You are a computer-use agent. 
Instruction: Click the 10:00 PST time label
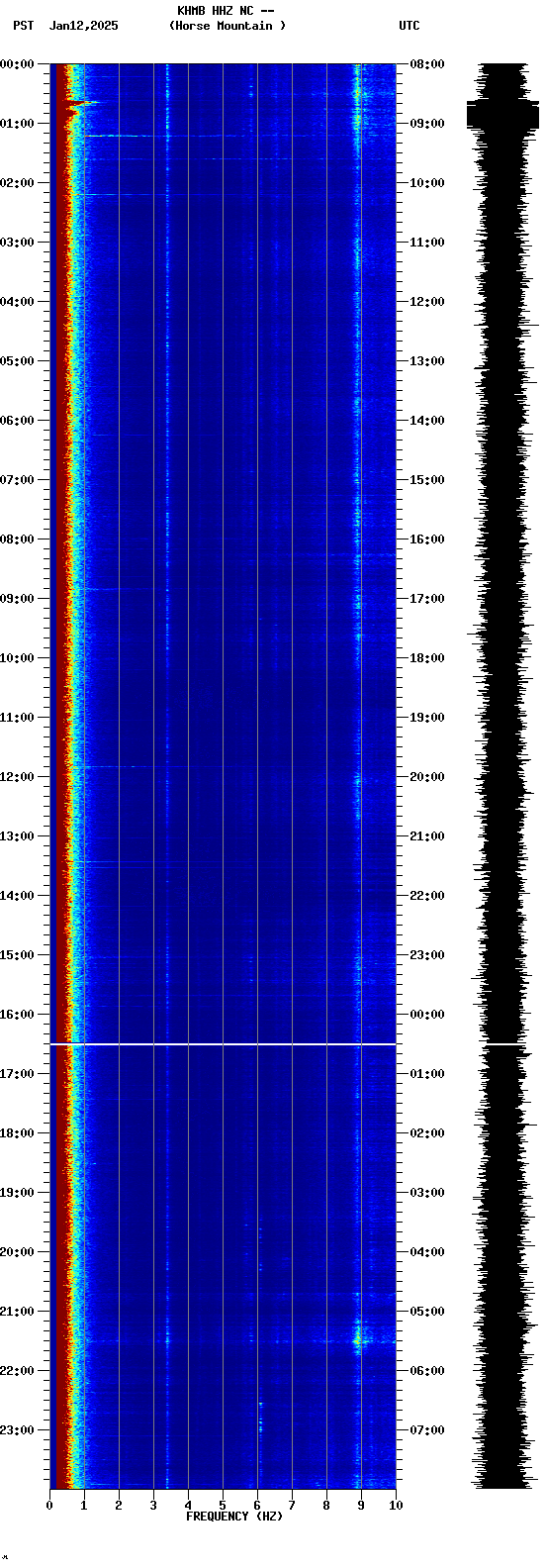click(17, 658)
